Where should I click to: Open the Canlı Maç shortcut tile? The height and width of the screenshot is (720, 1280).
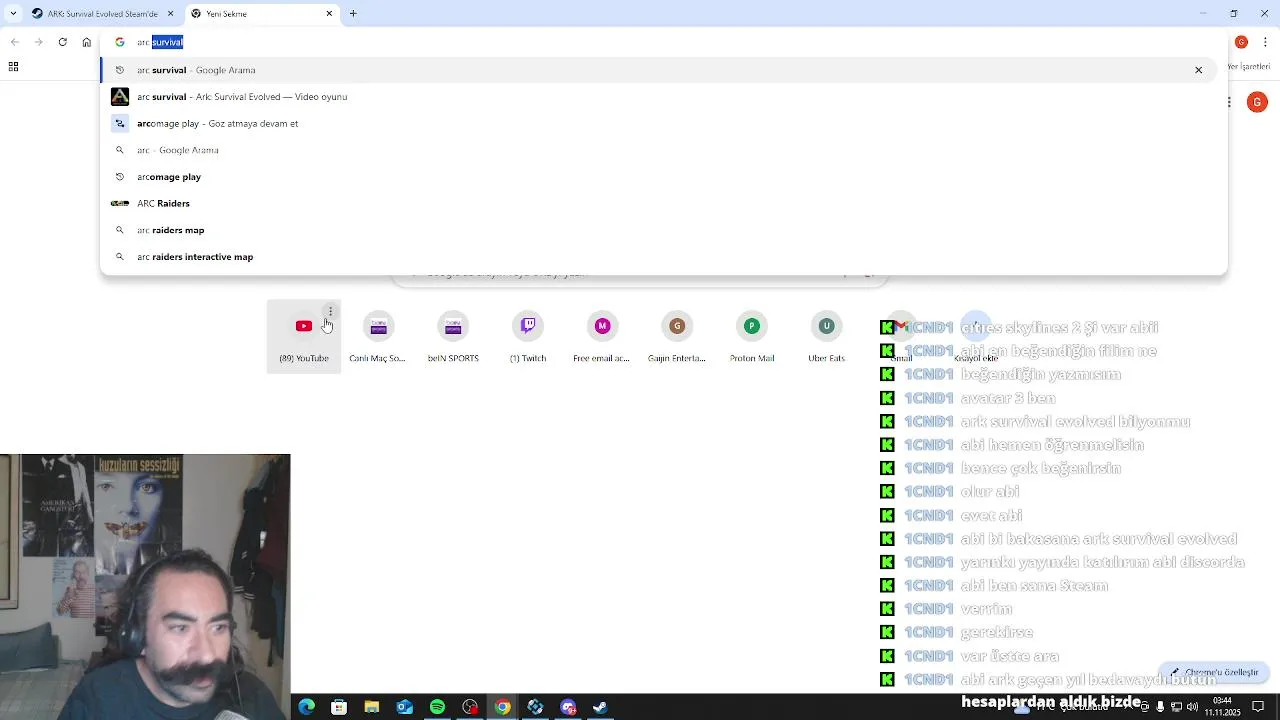[x=378, y=337]
